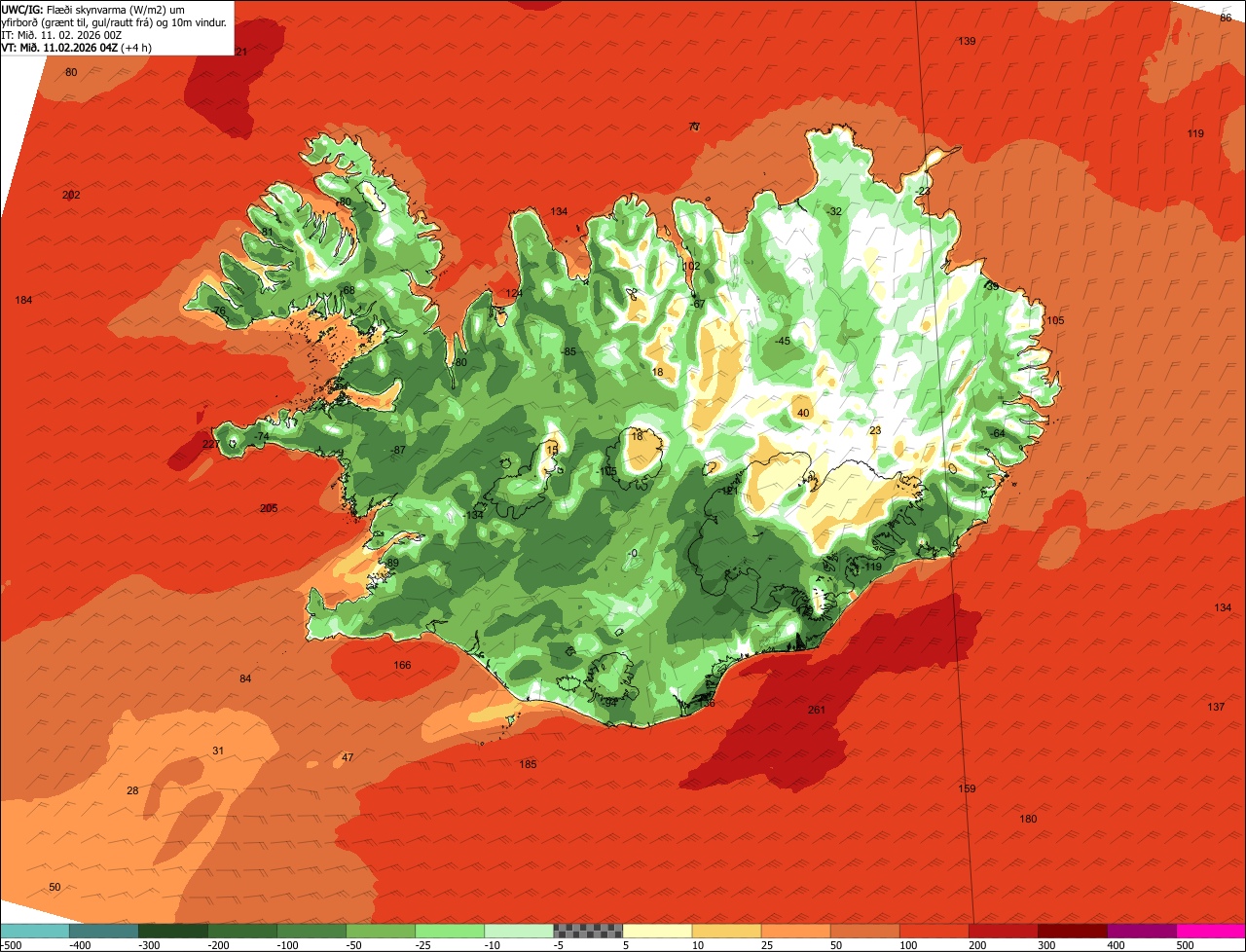This screenshot has width=1246, height=952.
Task: Click the map value "139" at the top
Action: [967, 41]
